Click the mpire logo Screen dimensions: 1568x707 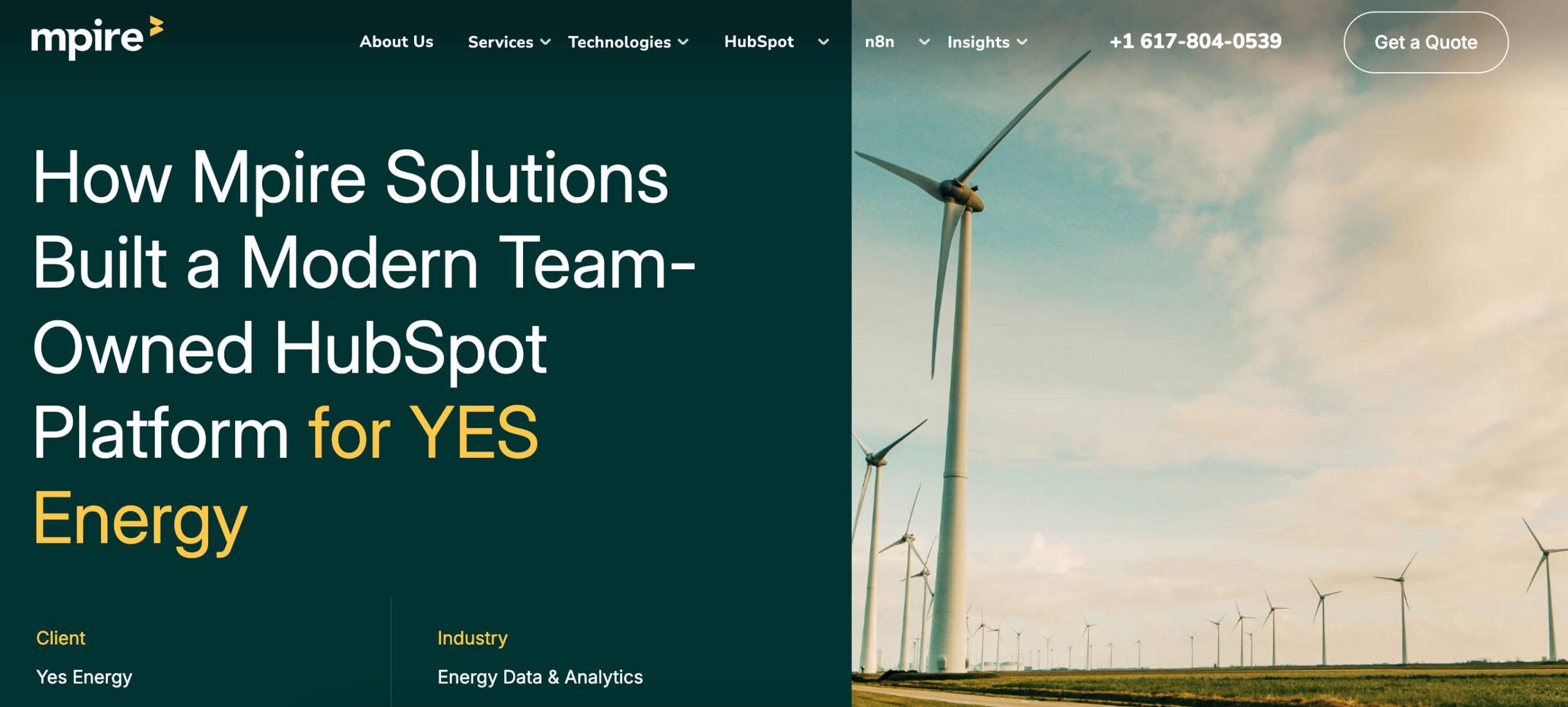(x=89, y=39)
